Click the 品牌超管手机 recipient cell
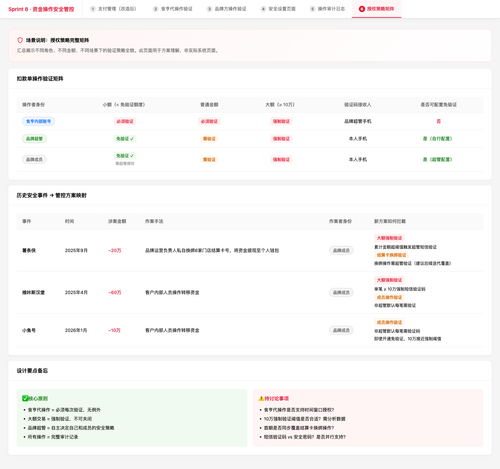Image resolution: width=500 pixels, height=469 pixels. click(358, 121)
